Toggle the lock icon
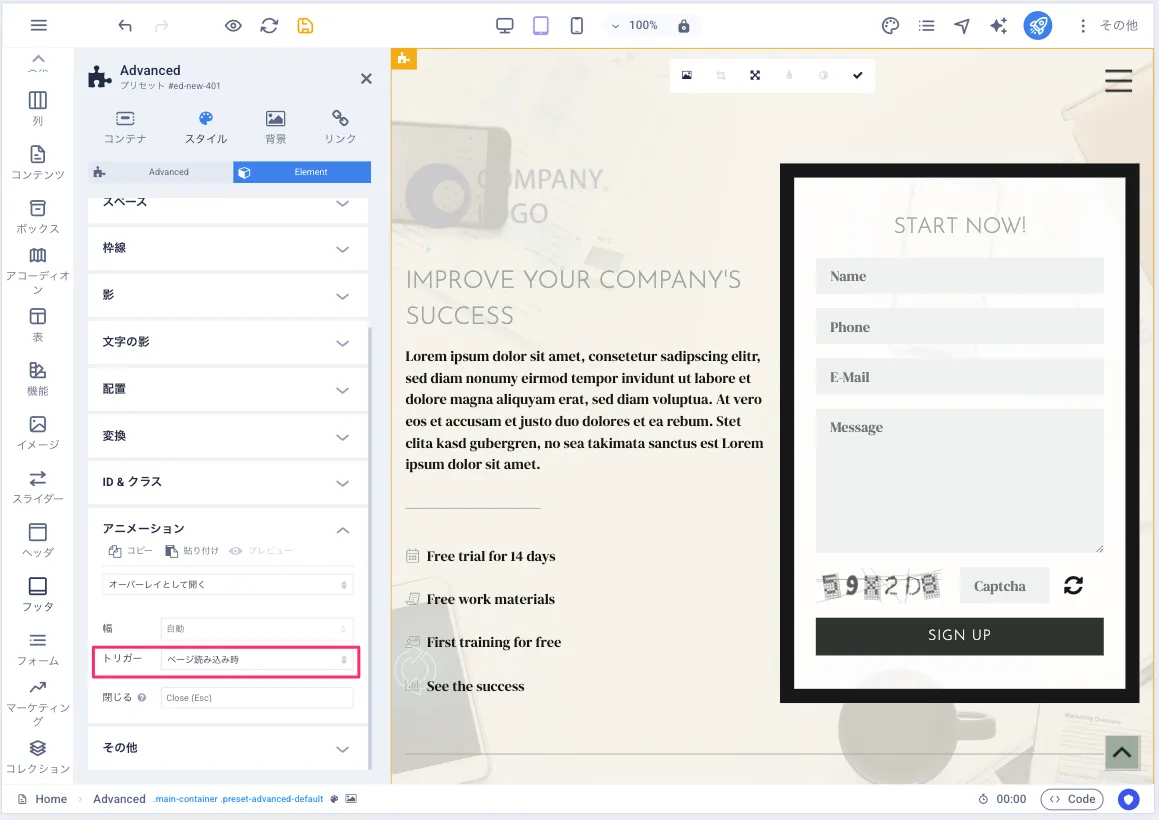The width and height of the screenshot is (1159, 820). [x=684, y=26]
